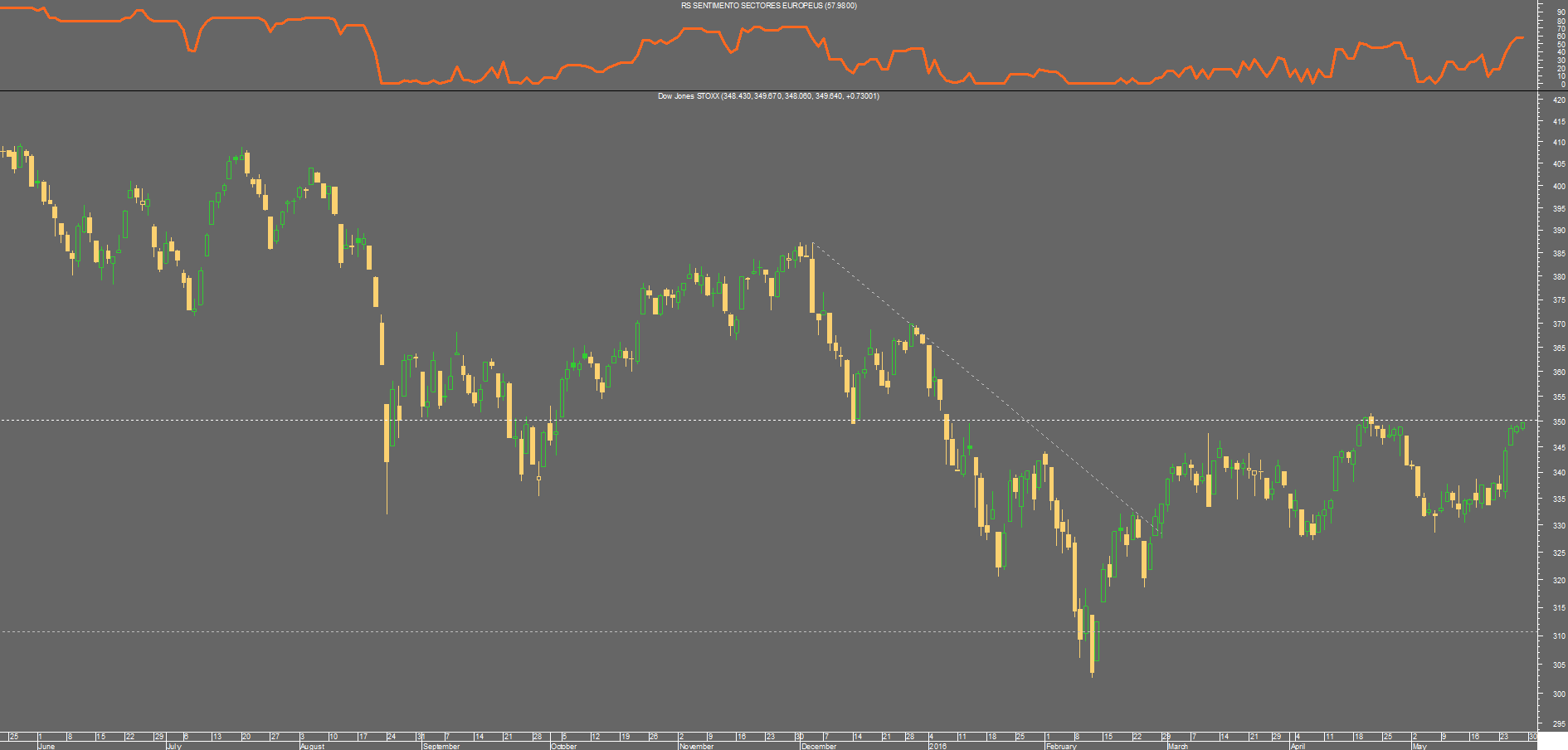Click the November month label
1568x750 pixels.
point(697,746)
